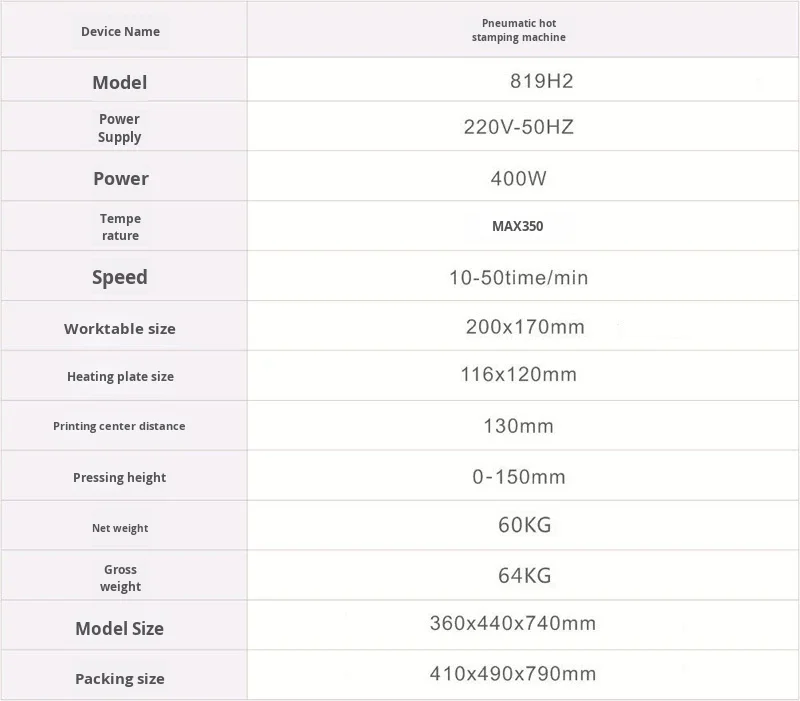Select the 116x120mm value
Screen dimensions: 800x701
click(x=518, y=374)
